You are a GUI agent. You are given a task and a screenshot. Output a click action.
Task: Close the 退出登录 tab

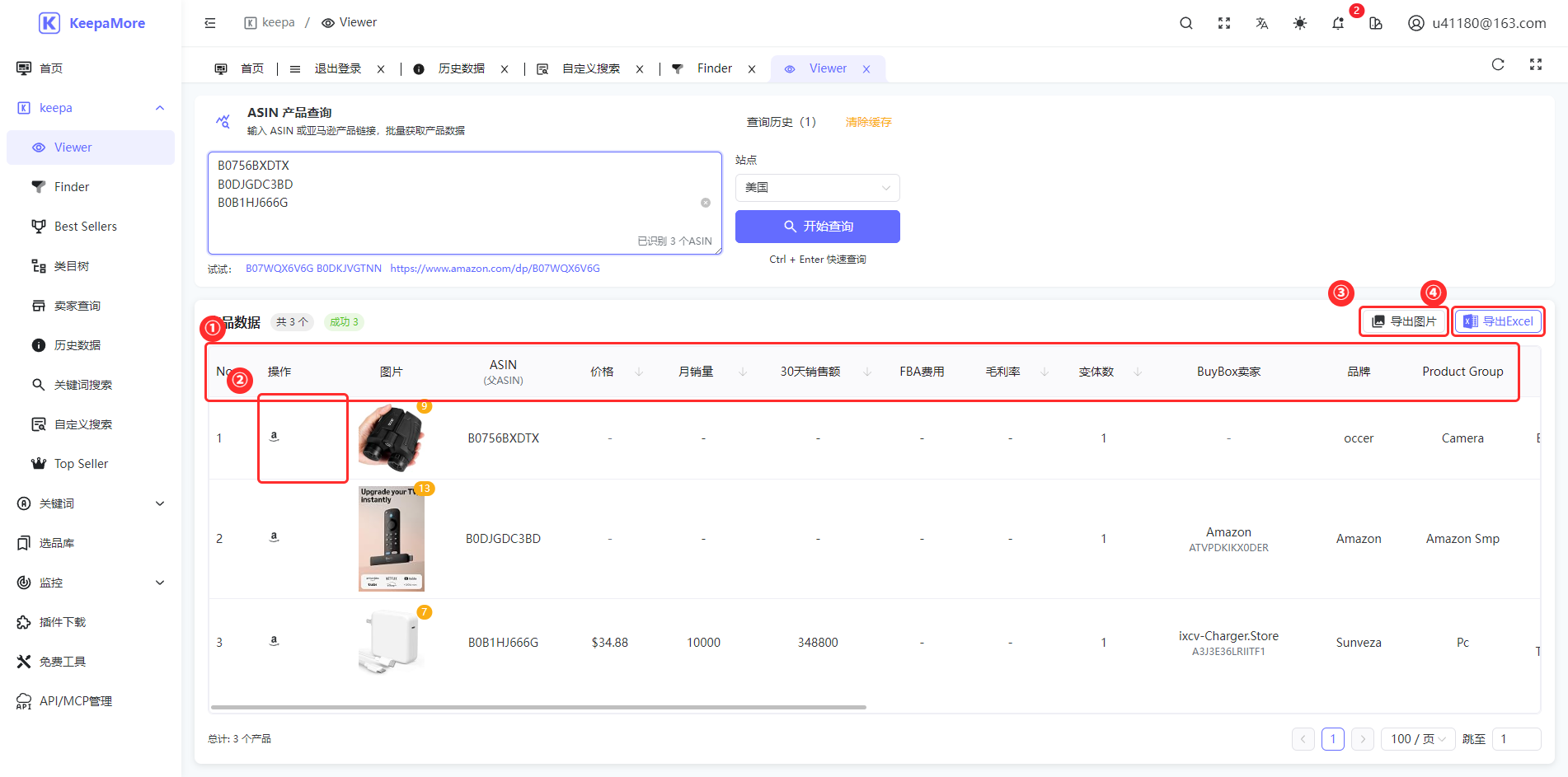click(x=381, y=69)
